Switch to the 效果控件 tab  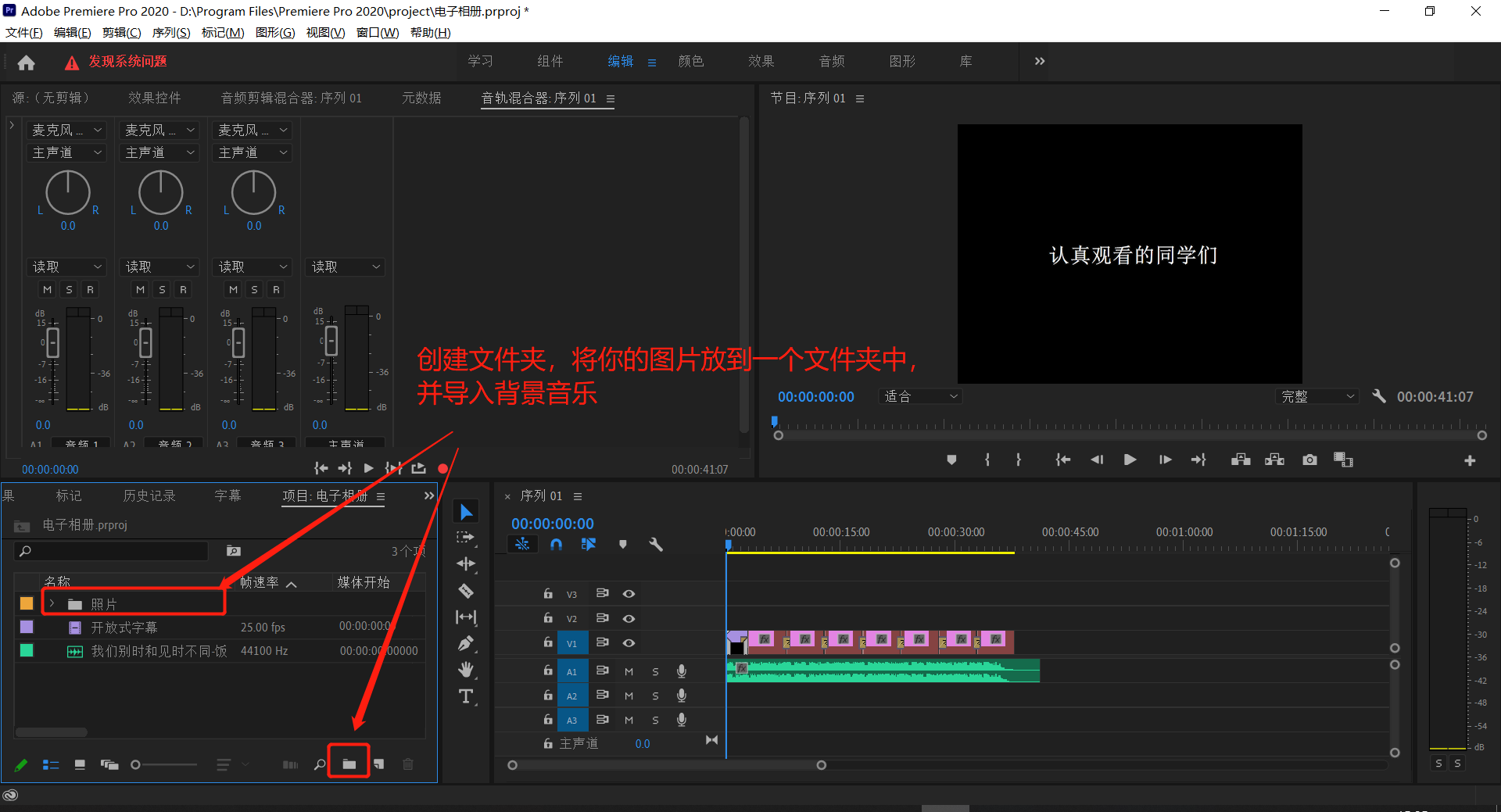(154, 98)
